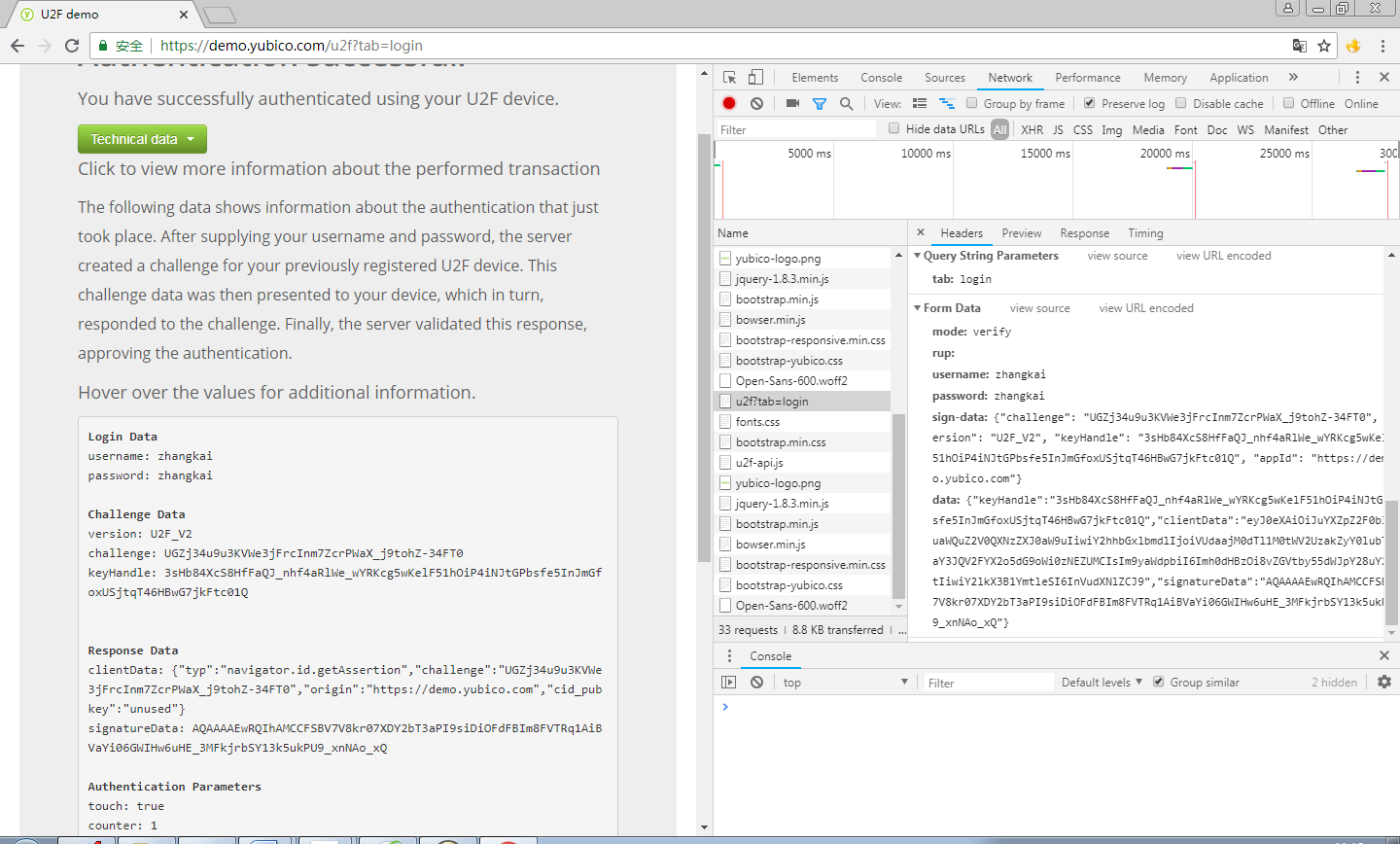Close the DevTools panel
This screenshot has height=844, width=1400.
coord(1384,78)
